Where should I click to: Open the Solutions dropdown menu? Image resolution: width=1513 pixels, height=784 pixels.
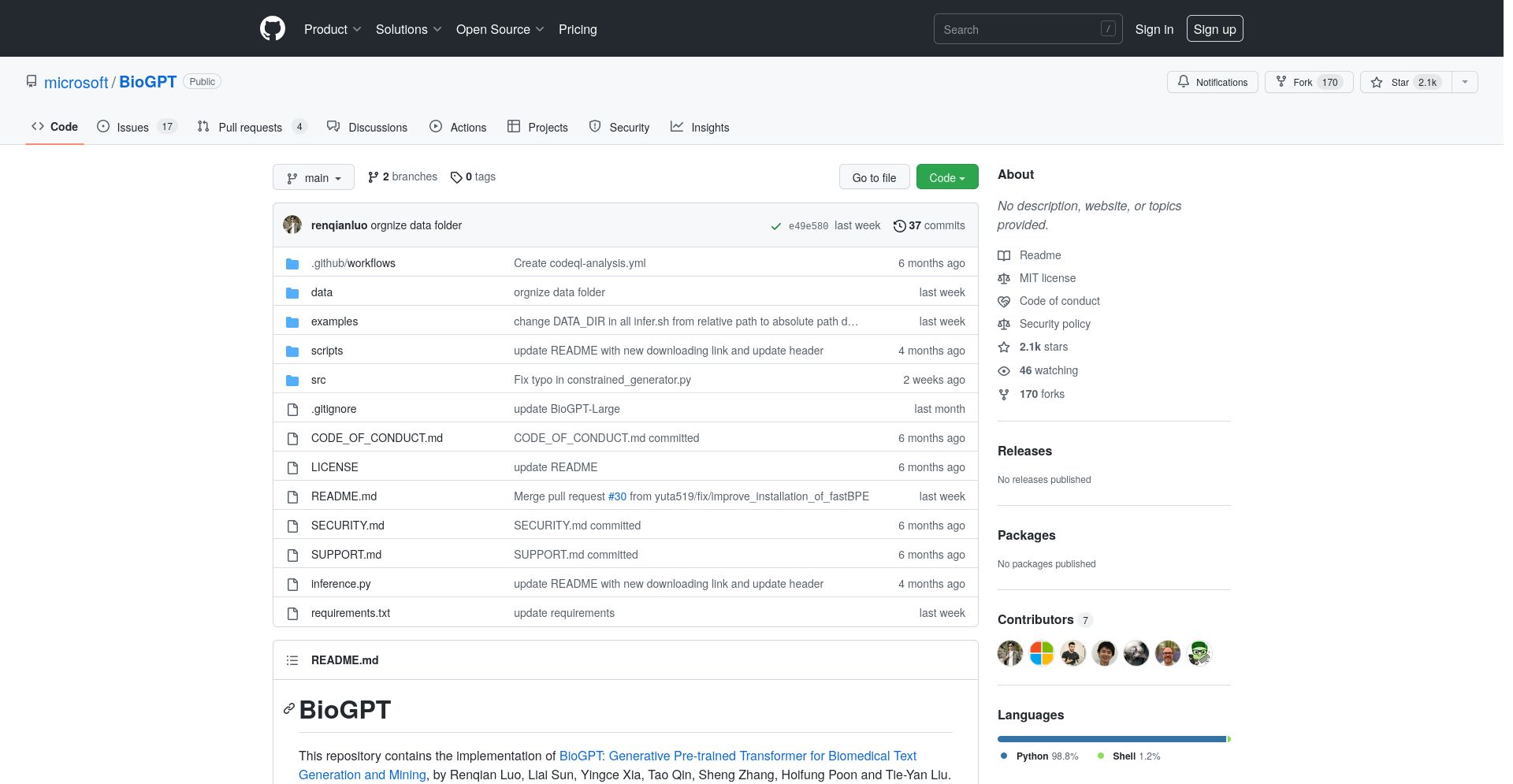pyautogui.click(x=408, y=29)
